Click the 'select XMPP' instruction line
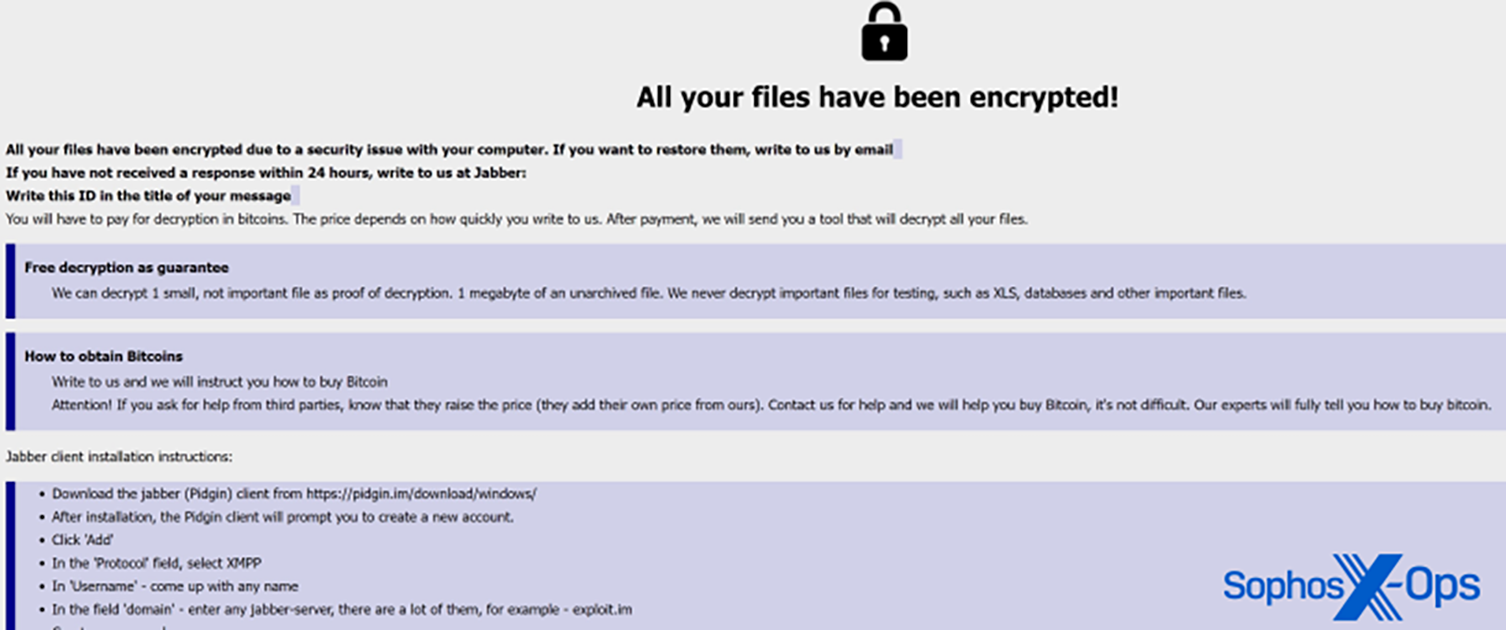Image resolution: width=1506 pixels, height=630 pixels. tap(157, 563)
